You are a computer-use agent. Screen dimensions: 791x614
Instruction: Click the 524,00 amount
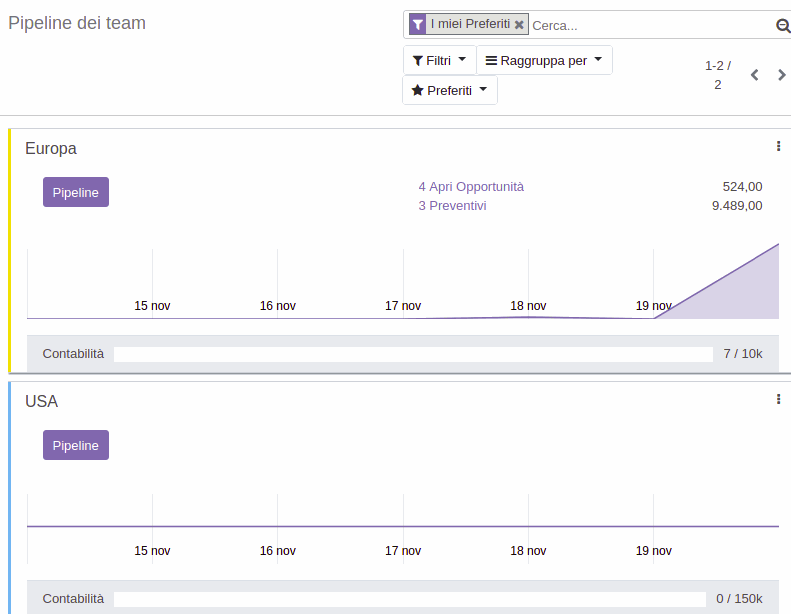click(x=742, y=187)
